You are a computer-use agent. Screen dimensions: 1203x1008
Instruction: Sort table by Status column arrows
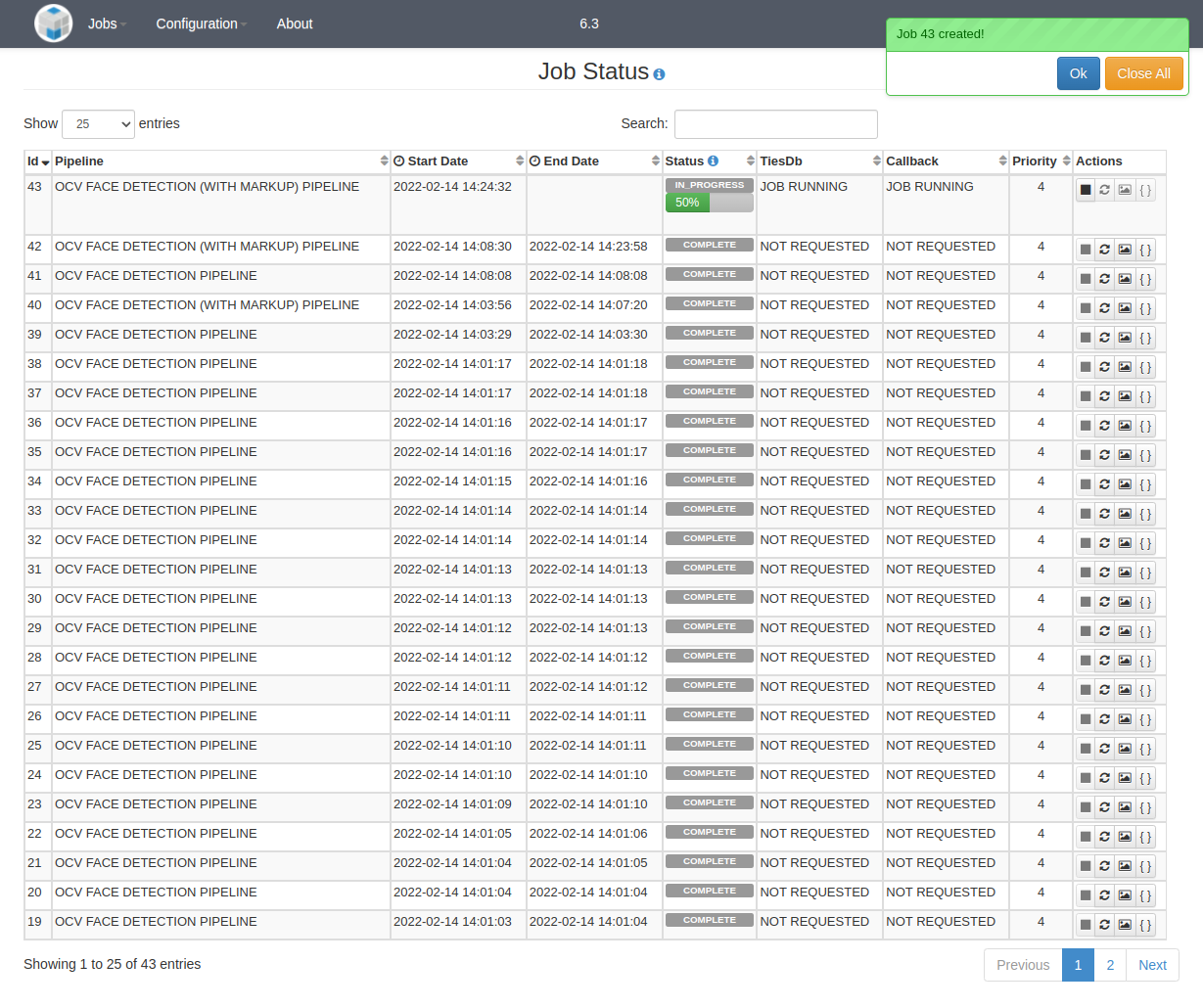(751, 161)
